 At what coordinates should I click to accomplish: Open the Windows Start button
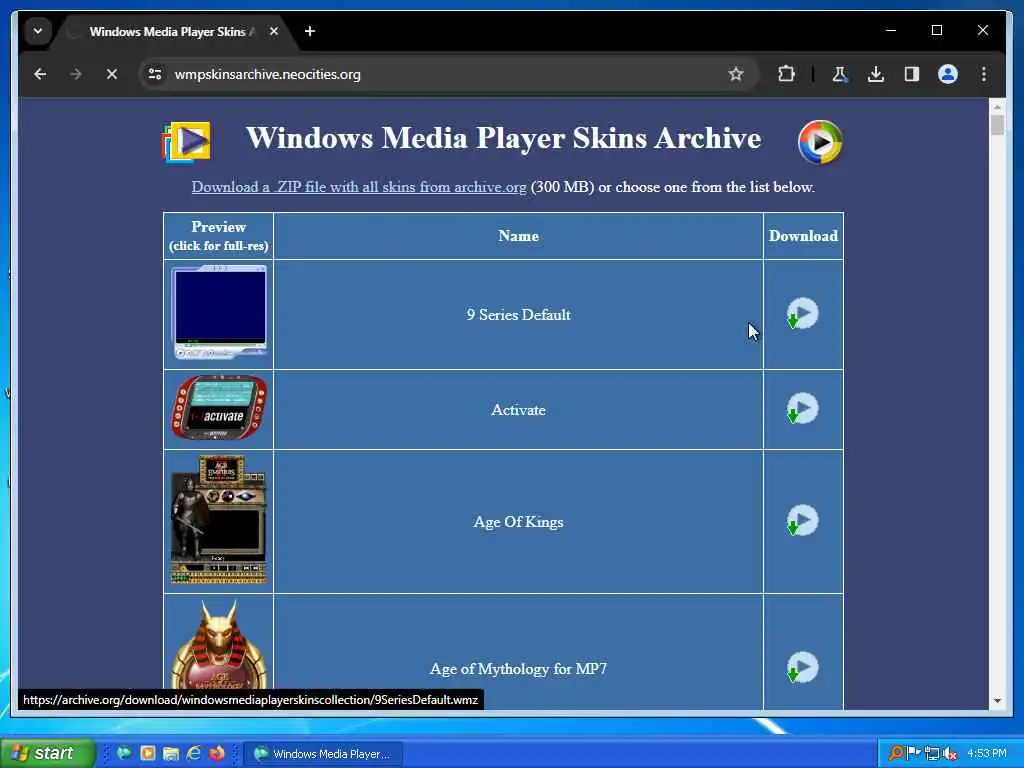point(47,753)
